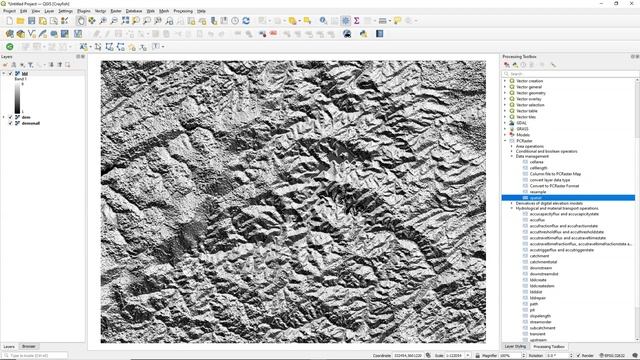The height and width of the screenshot is (360, 640).
Task: Expand the Vector geometry group
Action: [x=505, y=93]
